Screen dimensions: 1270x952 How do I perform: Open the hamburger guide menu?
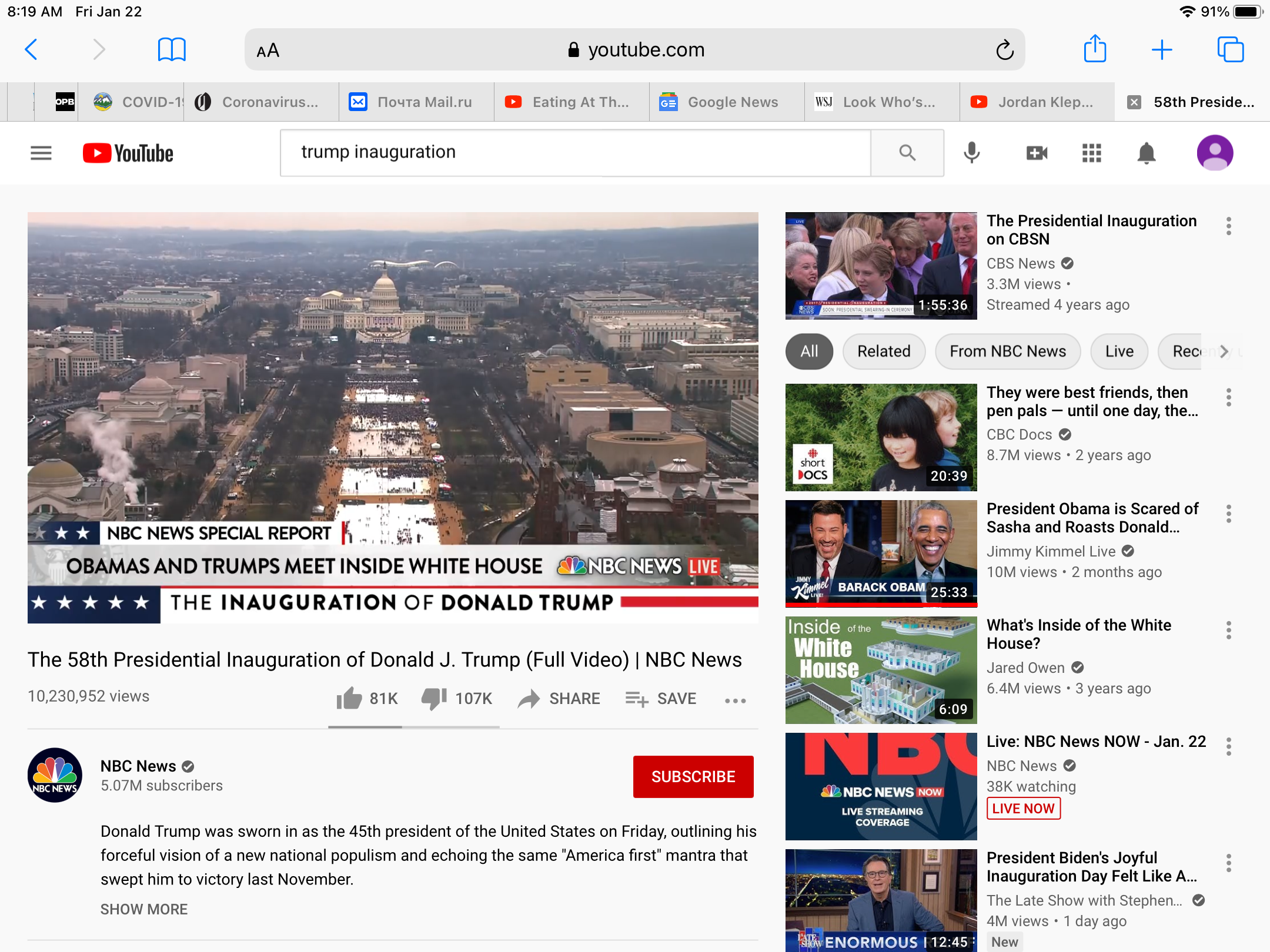click(41, 153)
